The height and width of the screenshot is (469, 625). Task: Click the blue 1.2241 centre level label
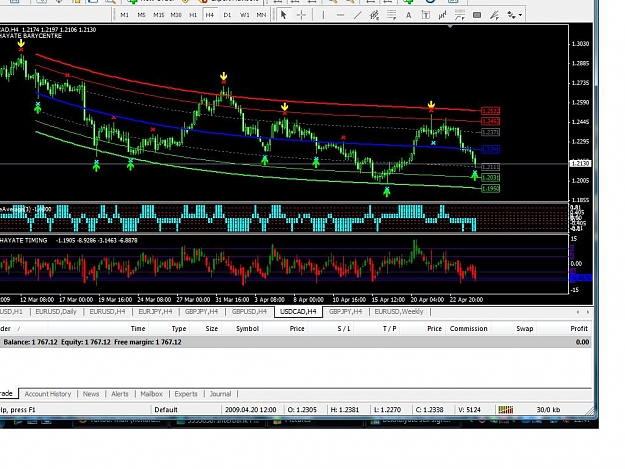490,150
